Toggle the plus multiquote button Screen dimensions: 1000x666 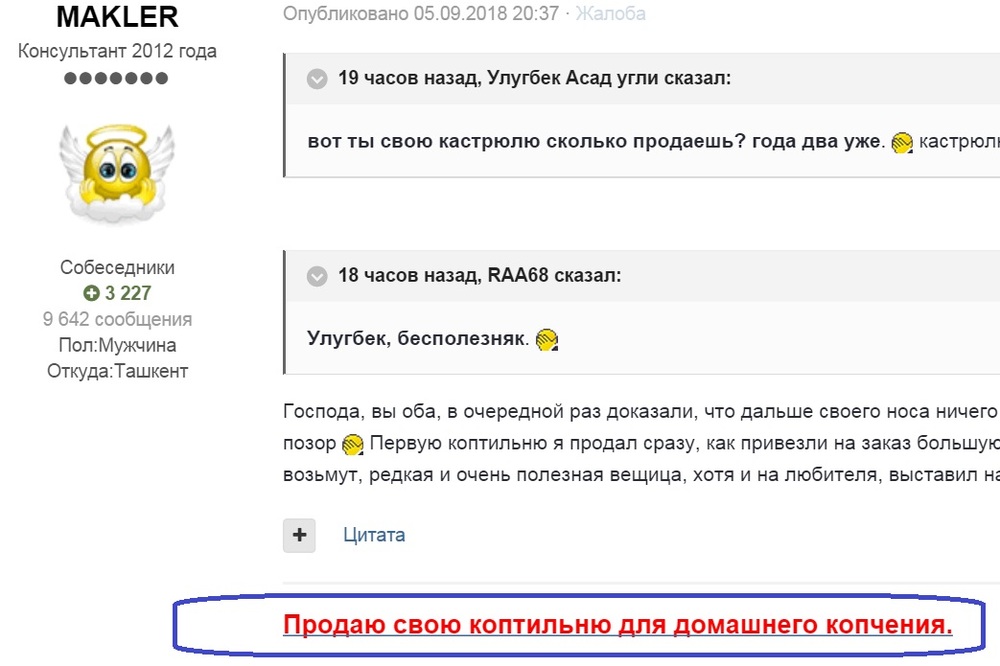pos(299,535)
